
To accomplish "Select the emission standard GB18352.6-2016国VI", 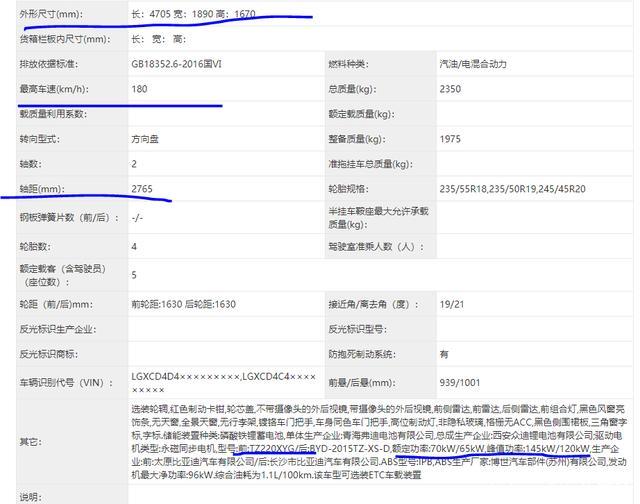I will (176, 64).
